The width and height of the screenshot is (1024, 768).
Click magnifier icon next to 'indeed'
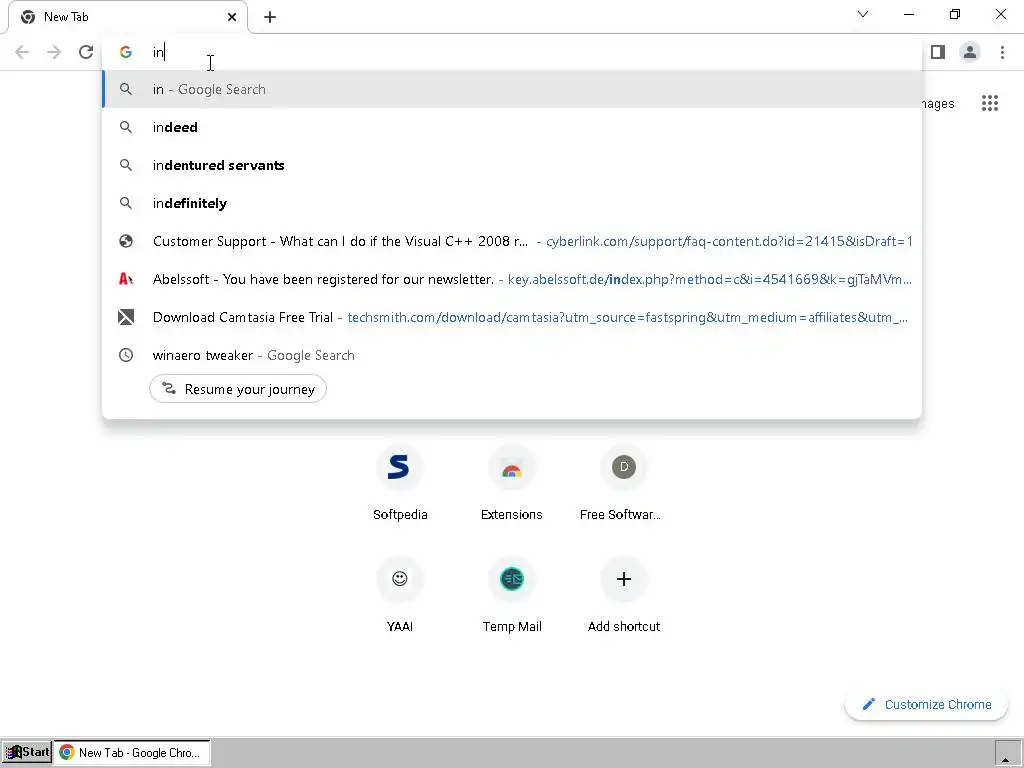coord(126,127)
